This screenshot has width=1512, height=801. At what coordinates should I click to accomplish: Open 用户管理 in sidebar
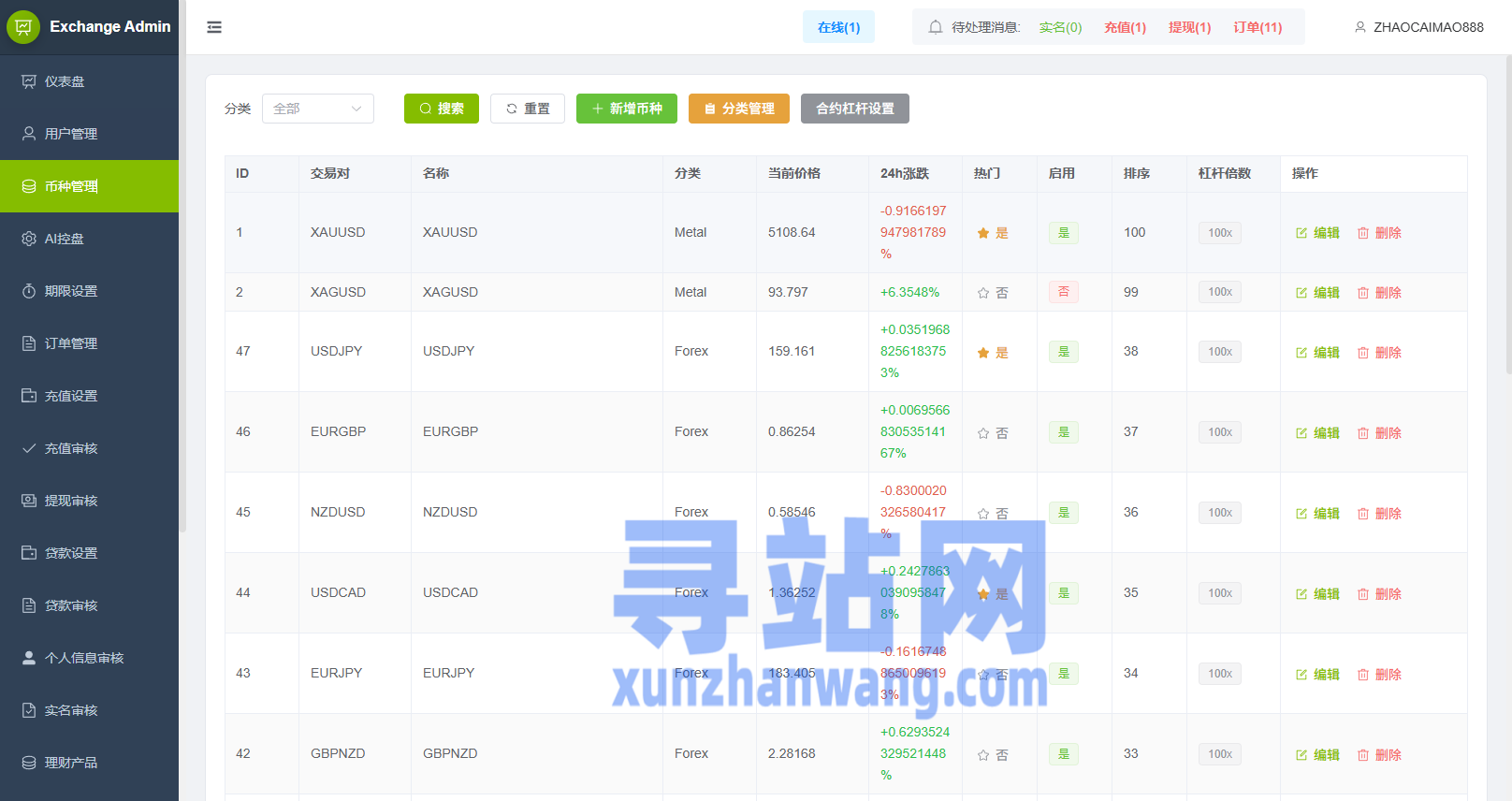click(89, 134)
